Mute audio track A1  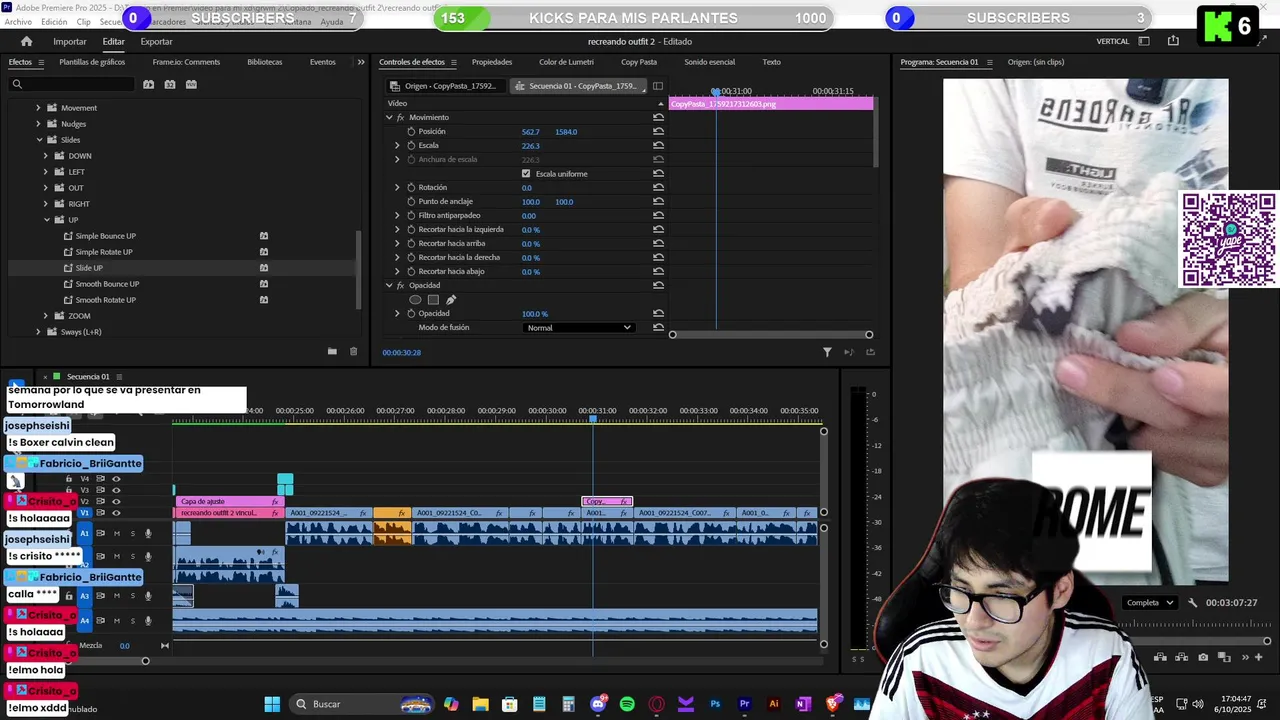(116, 534)
